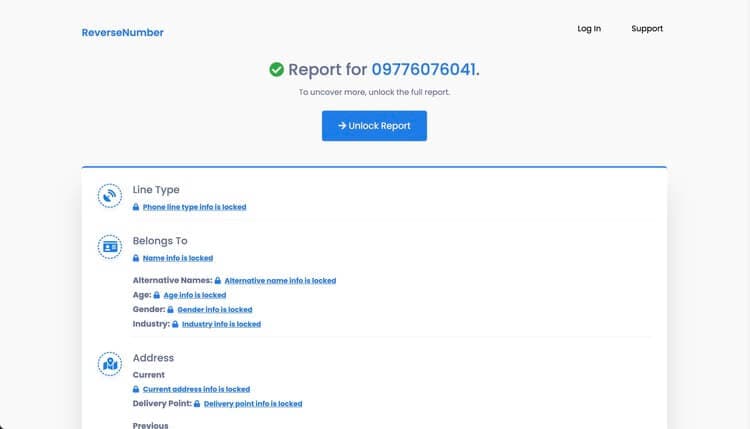The image size is (750, 429).
Task: Click lock icon beside Gender label
Action: click(170, 309)
